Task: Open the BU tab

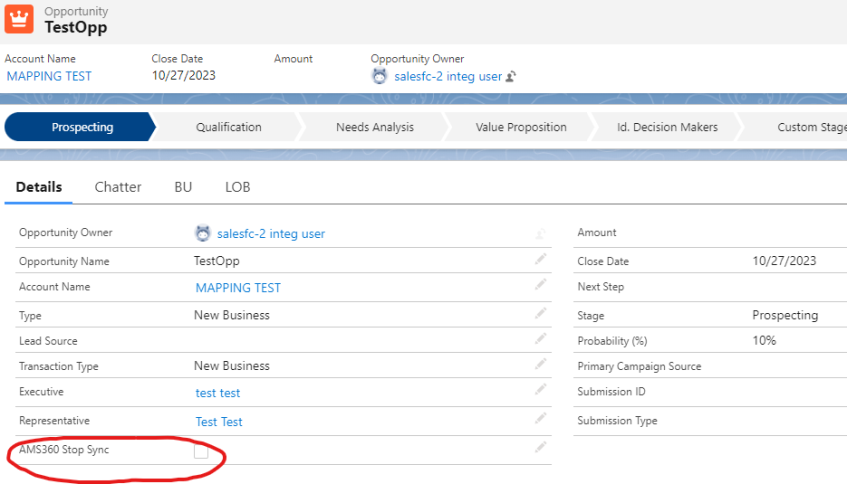Action: point(183,187)
